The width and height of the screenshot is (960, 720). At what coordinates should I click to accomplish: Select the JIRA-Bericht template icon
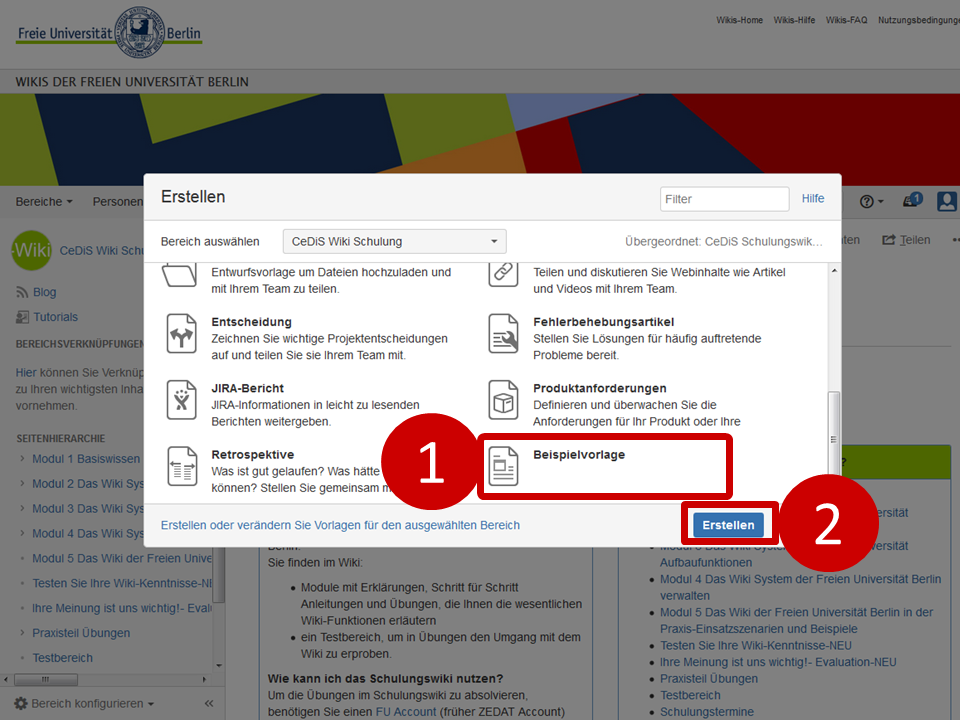click(x=181, y=400)
